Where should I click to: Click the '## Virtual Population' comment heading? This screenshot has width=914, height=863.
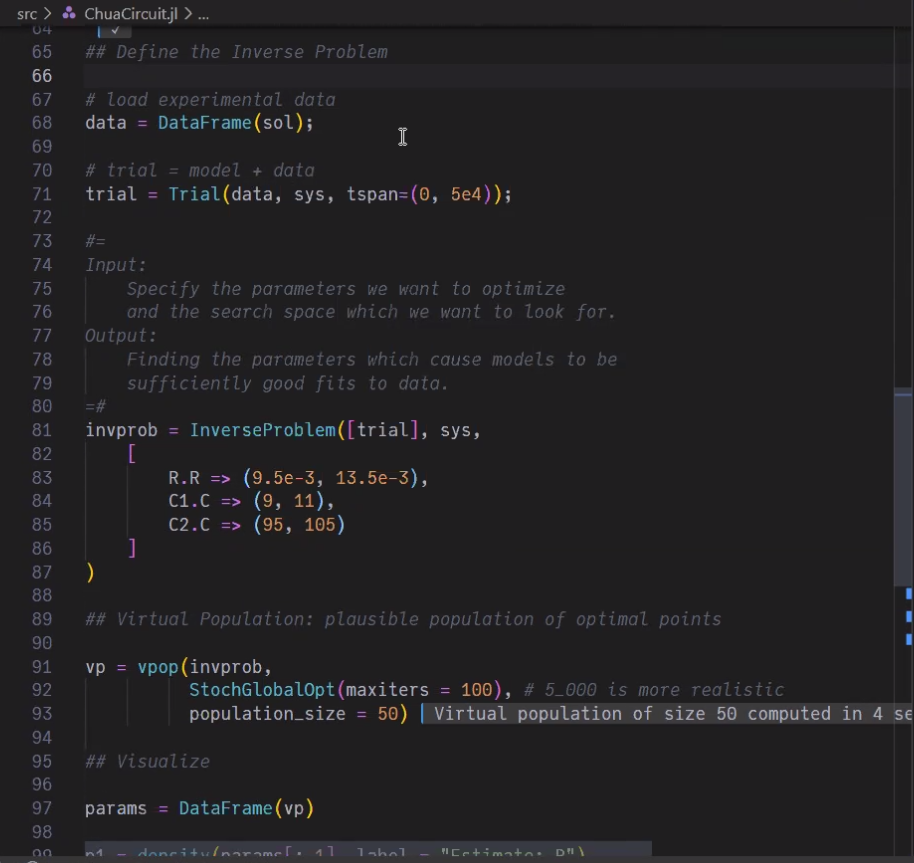403,619
